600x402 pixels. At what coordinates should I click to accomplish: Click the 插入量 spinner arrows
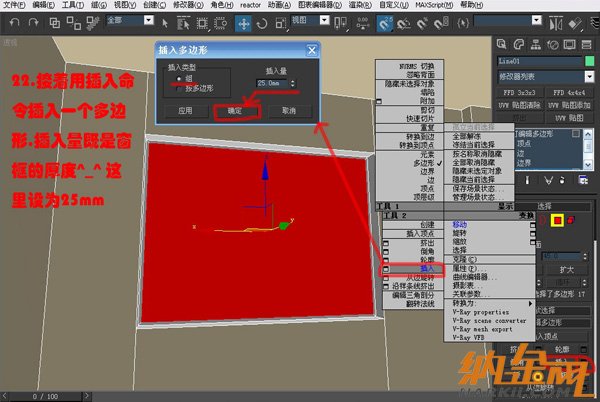pyautogui.click(x=293, y=83)
